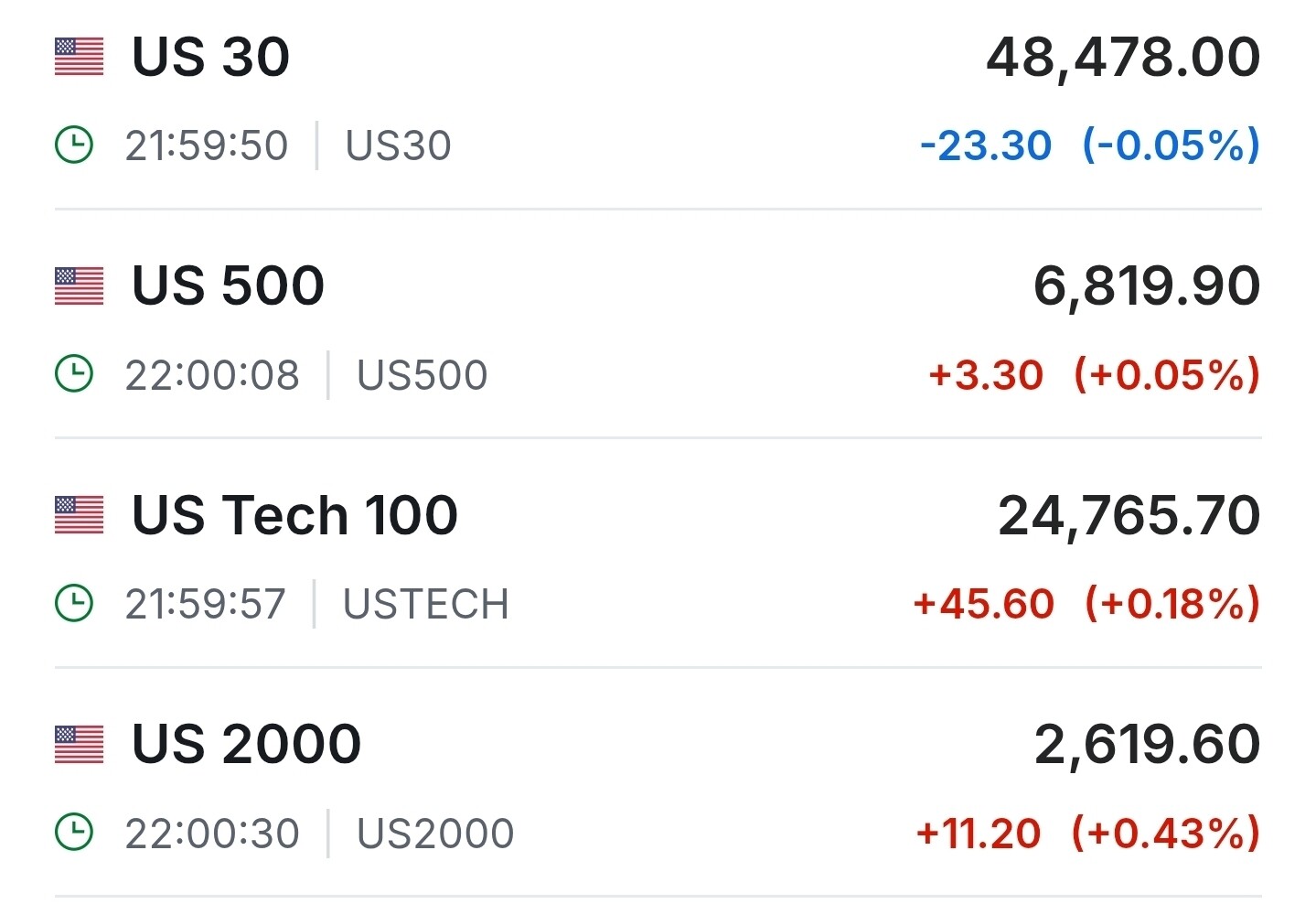Select the US Tech 100 title
Screen dimensions: 1316x904
coord(294,514)
